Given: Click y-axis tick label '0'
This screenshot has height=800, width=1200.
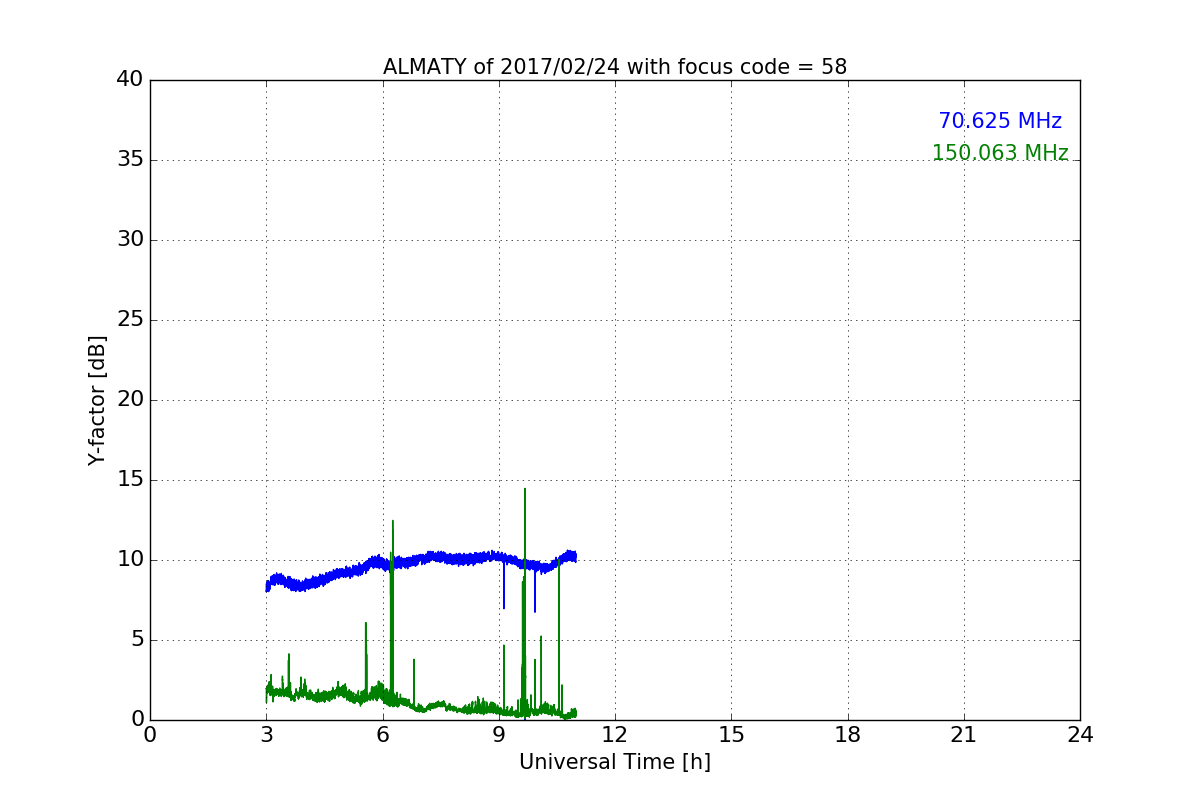Looking at the screenshot, I should click(137, 720).
